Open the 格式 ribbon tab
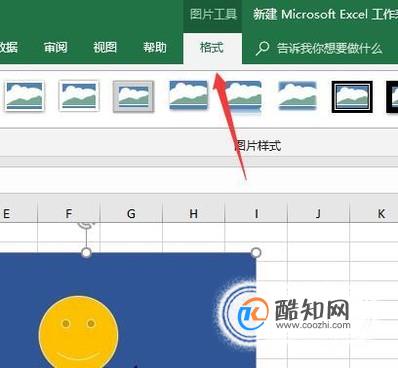This screenshot has height=368, width=398. point(212,48)
